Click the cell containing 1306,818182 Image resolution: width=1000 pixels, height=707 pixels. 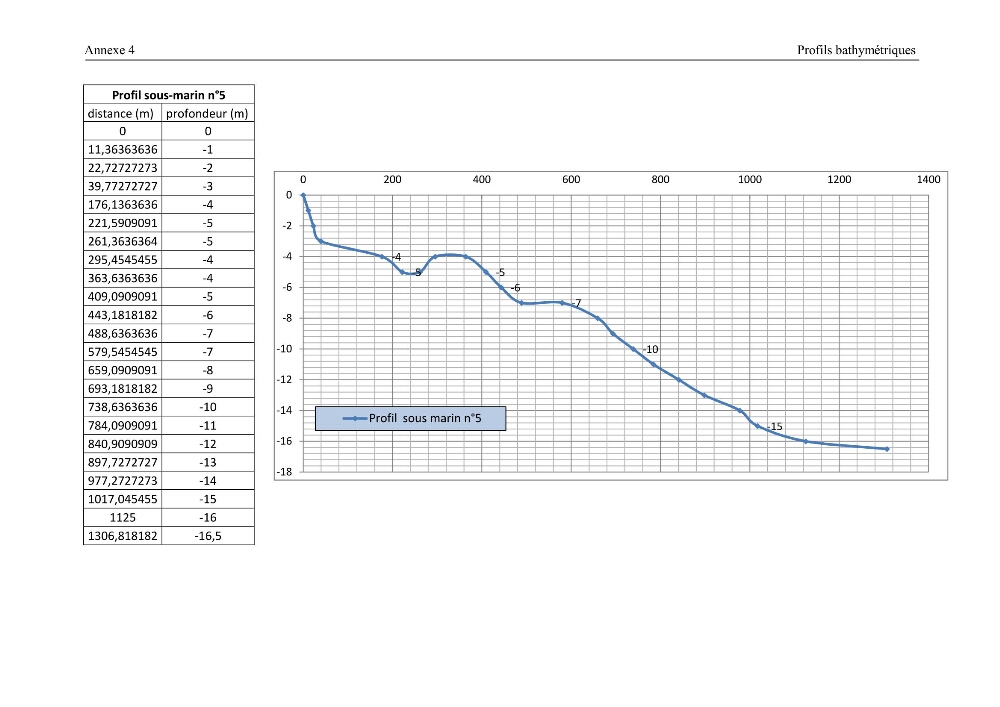pyautogui.click(x=122, y=536)
